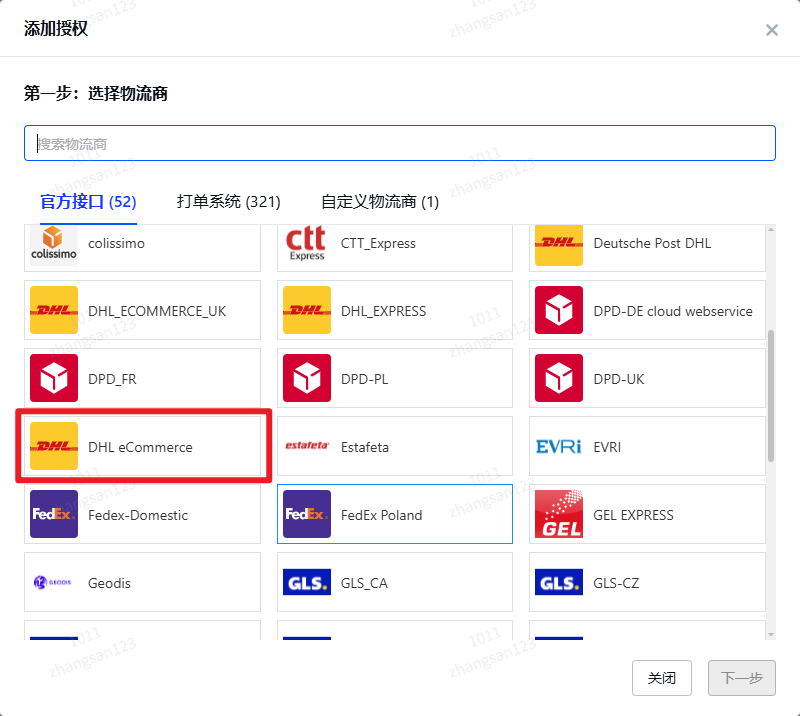
Task: Click the 关闭 button
Action: click(662, 678)
